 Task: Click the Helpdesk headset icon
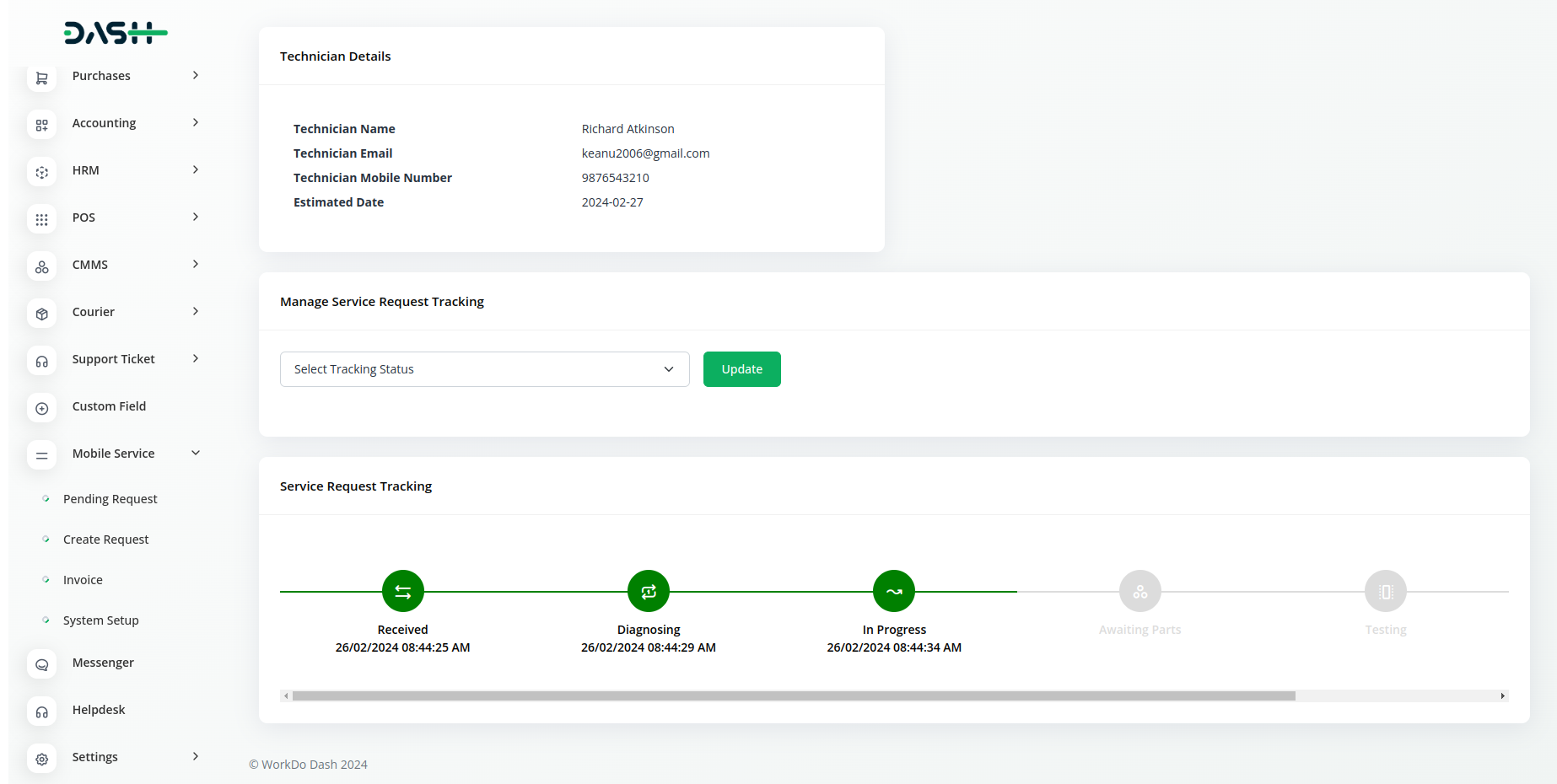tap(41, 712)
